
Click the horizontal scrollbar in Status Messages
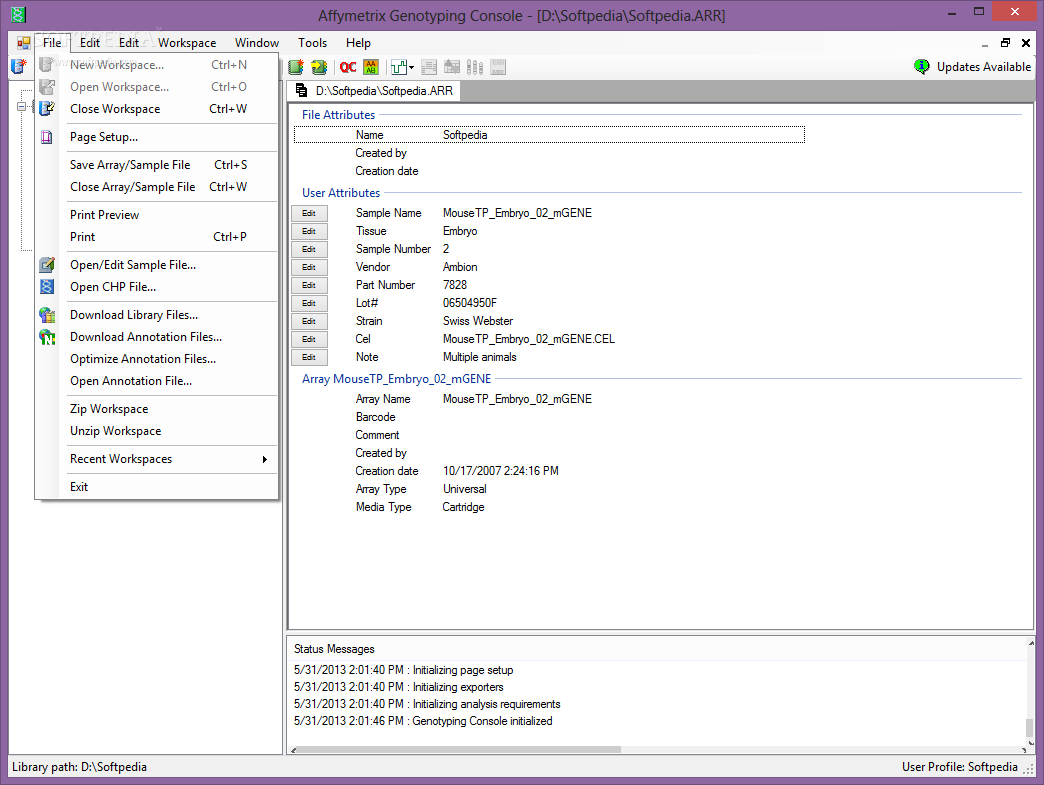459,750
